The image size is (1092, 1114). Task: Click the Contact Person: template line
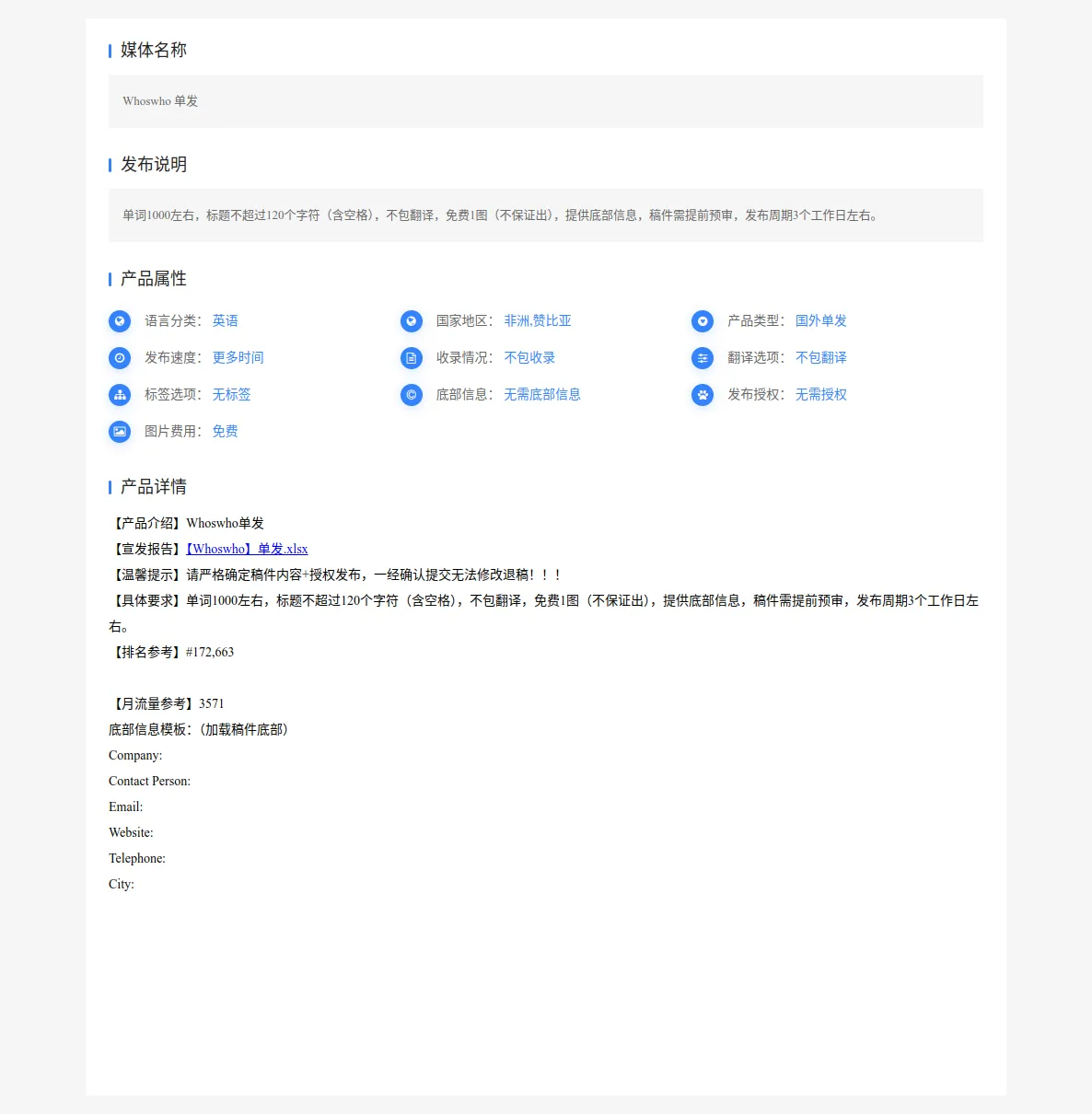150,781
